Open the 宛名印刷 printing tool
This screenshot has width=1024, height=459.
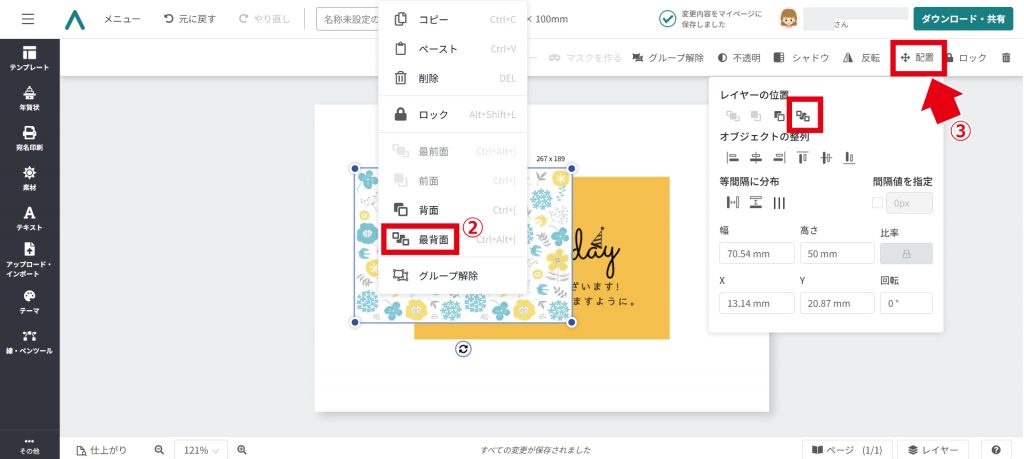click(x=29, y=138)
